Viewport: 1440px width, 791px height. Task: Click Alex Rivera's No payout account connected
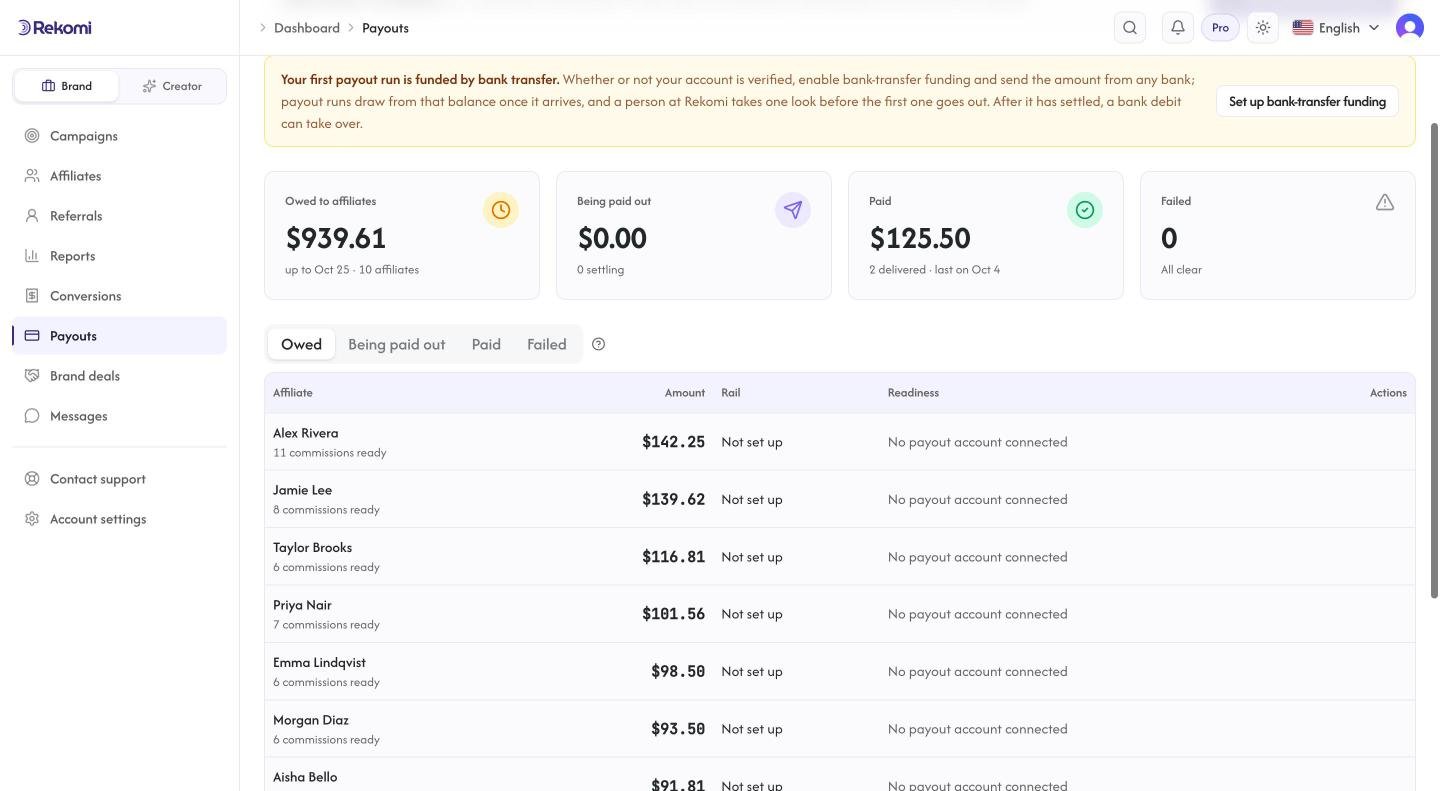coord(978,442)
